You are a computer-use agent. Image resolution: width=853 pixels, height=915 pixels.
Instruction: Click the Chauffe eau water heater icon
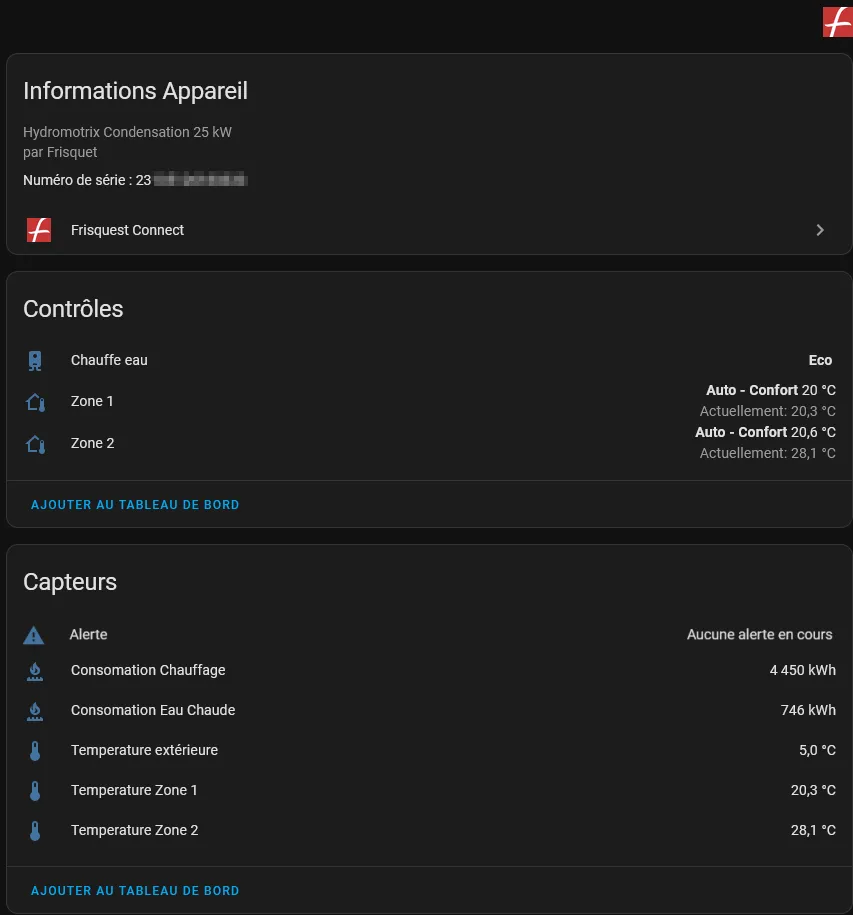(x=35, y=361)
